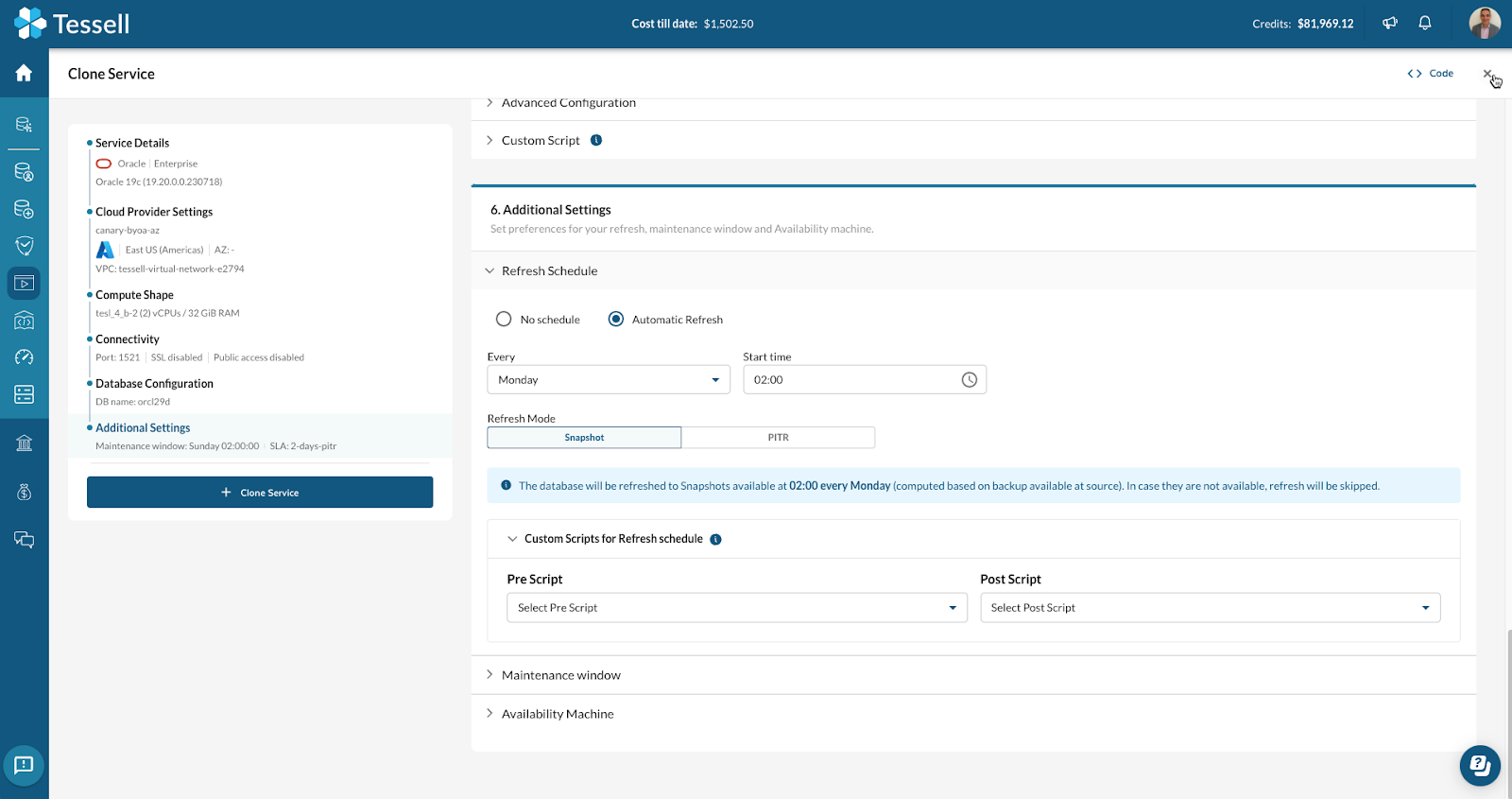Viewport: 1512px width, 799px height.
Task: Click the tesl_4_b-2 compute shape text
Action: (x=167, y=313)
